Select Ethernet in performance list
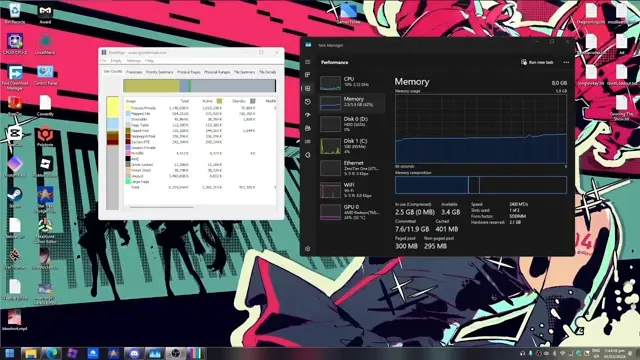Viewport: 640px width, 360px height. 351,168
